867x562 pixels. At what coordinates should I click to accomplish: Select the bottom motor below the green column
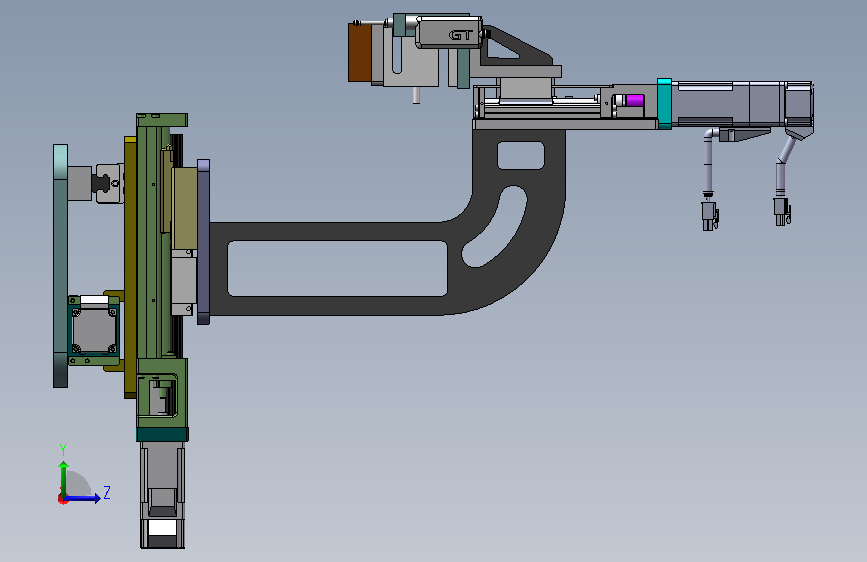[162, 495]
